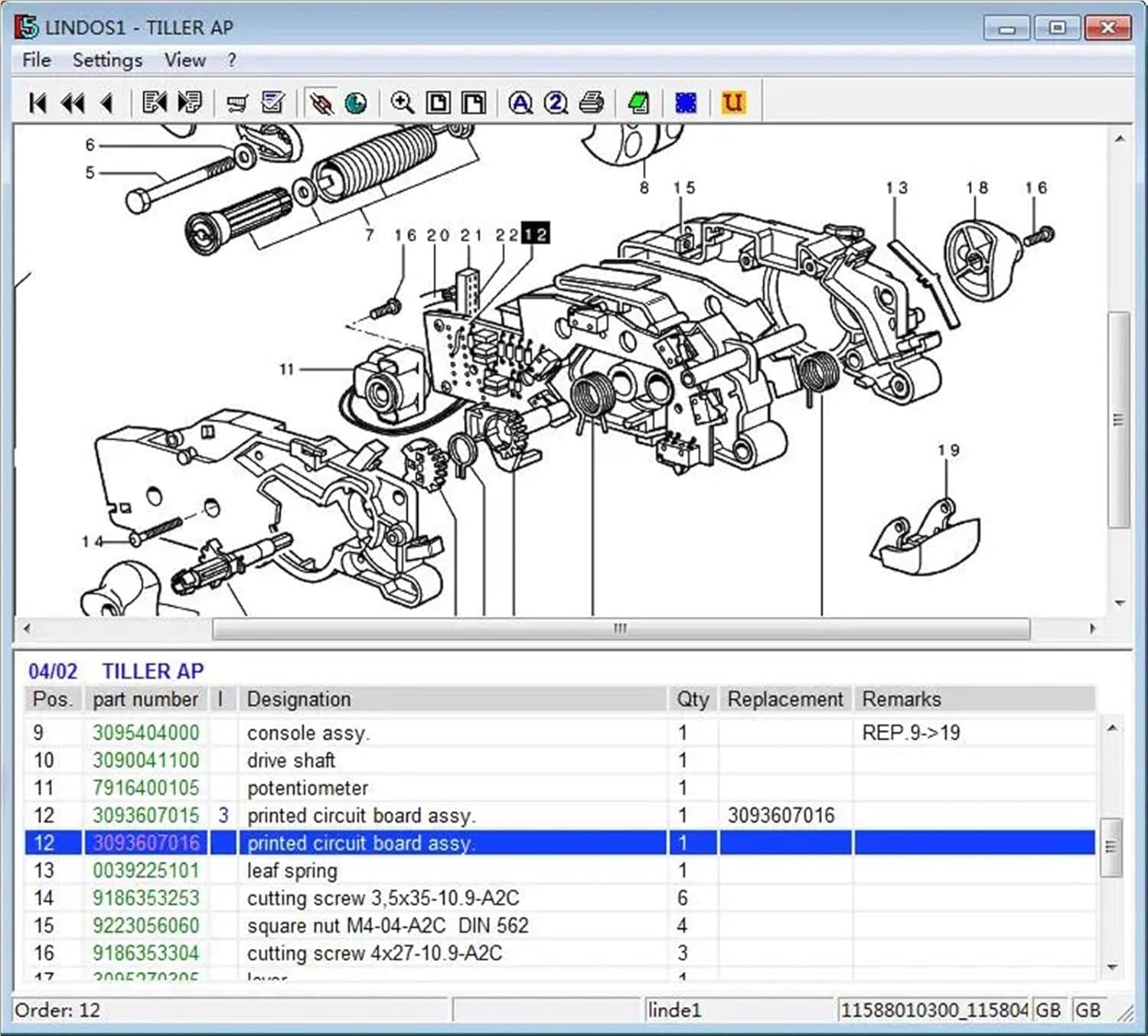1148x1036 pixels.
Task: Click the fast rewind double-arrow icon
Action: [73, 103]
